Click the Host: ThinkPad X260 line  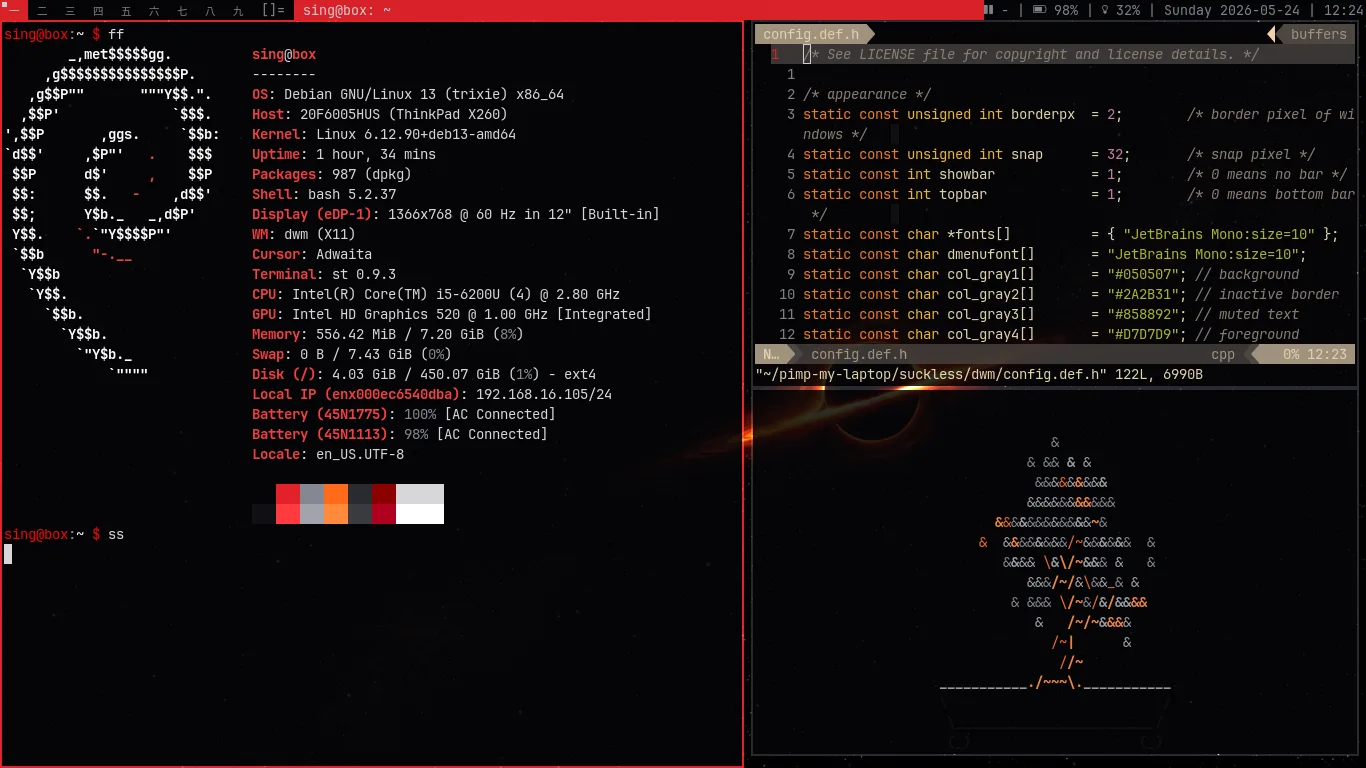click(x=380, y=114)
